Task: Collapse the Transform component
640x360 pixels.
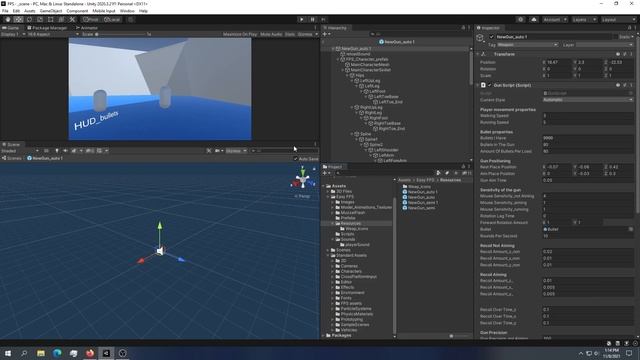Action: tap(478, 54)
